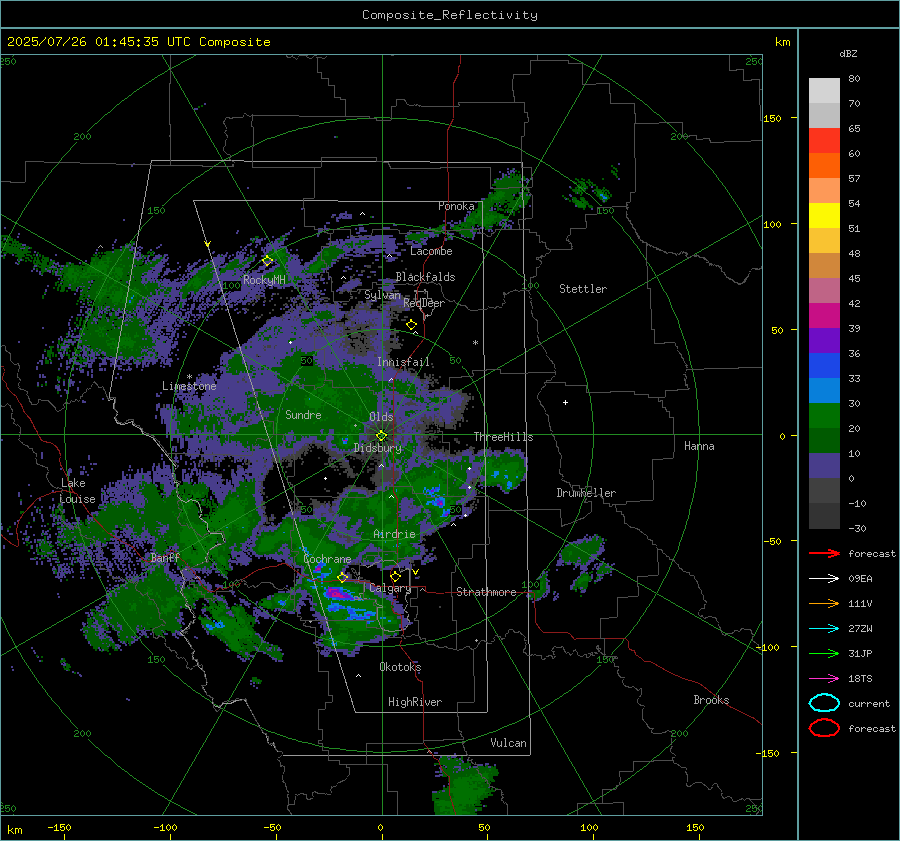Select the yellow 51-54 dBZ swatch
The height and width of the screenshot is (841, 900).
coord(824,215)
